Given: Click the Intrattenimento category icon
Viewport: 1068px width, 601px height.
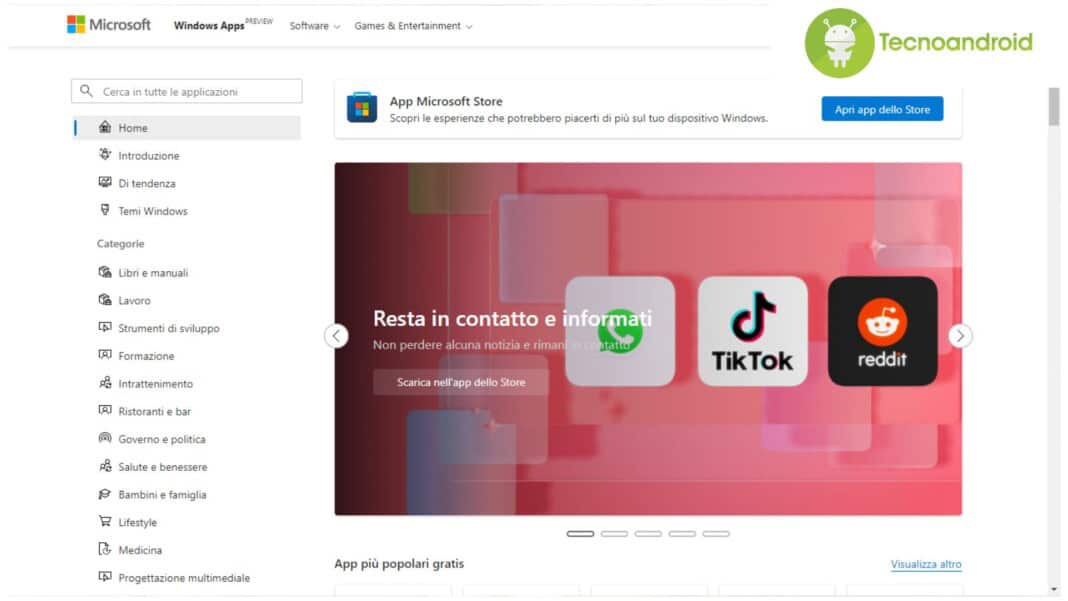Looking at the screenshot, I should [105, 383].
